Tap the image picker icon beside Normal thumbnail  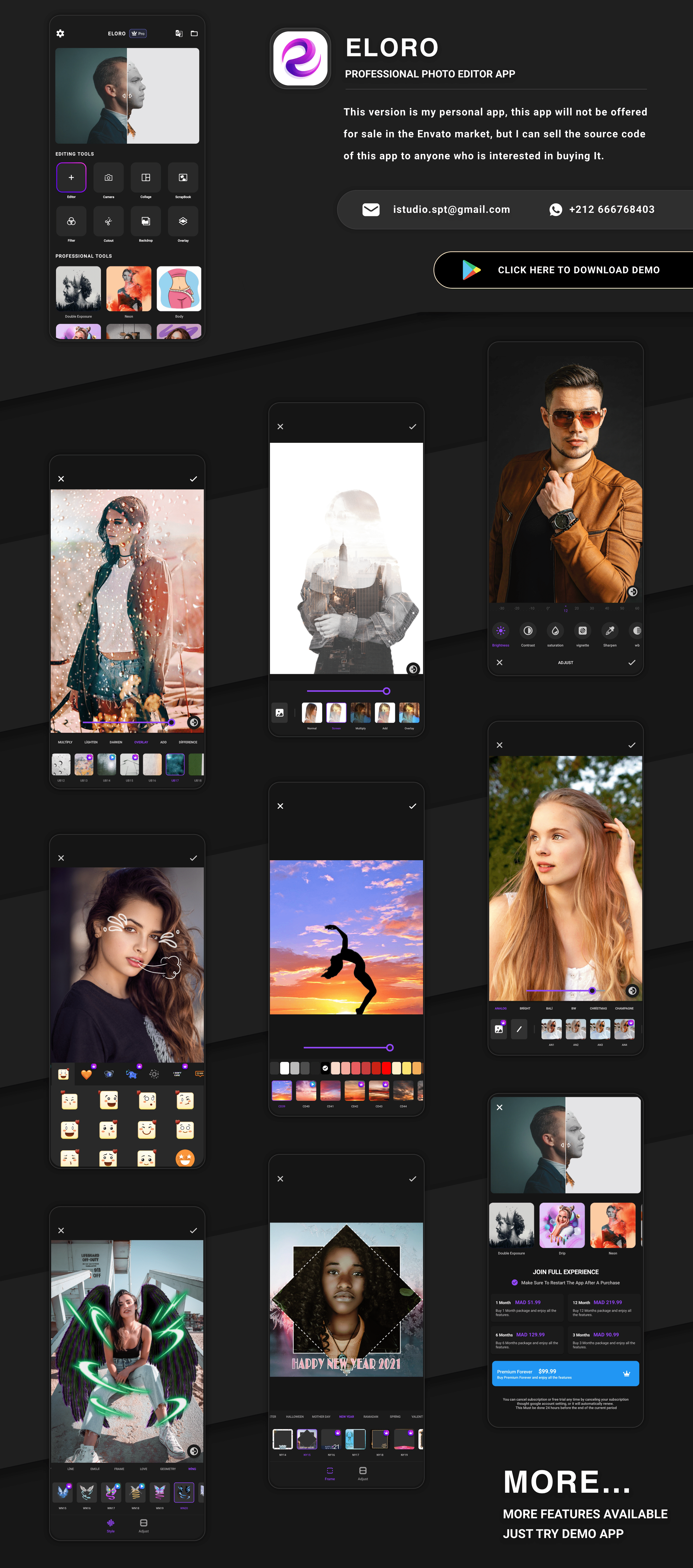[x=279, y=713]
